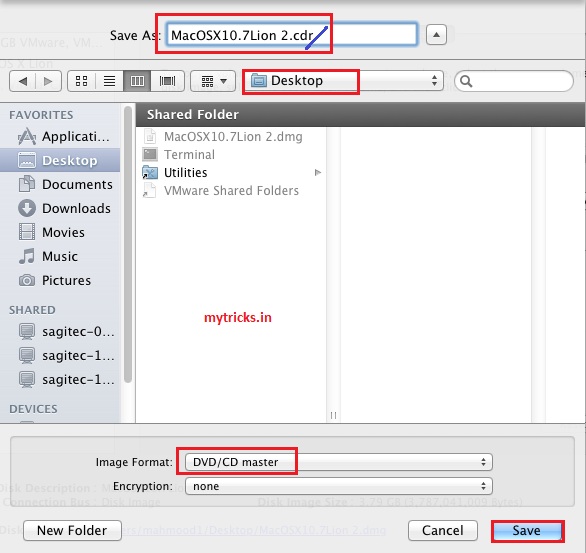Click the Documents icon in the sidebar
The image size is (586, 553).
point(27,184)
